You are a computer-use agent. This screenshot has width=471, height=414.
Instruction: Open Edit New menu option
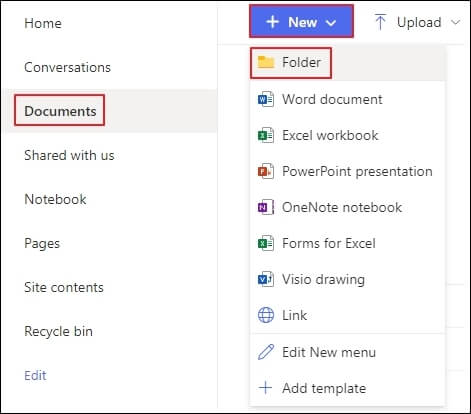point(347,352)
